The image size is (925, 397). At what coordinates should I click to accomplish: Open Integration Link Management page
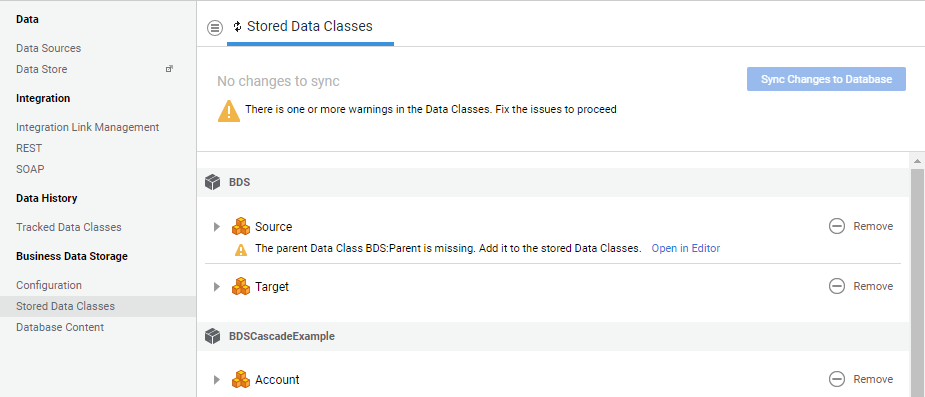tap(87, 127)
